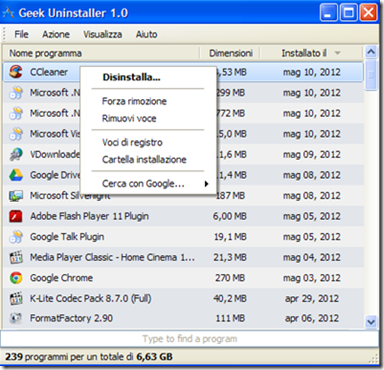Screen dimensions: 384x370
Task: Click the CCleaner name text
Action: pos(49,72)
